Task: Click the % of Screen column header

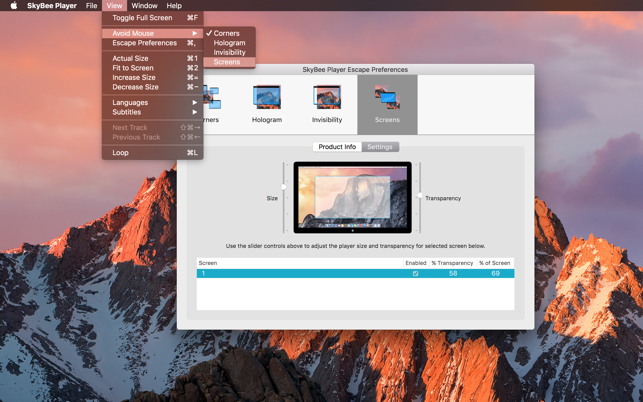Action: coord(495,263)
